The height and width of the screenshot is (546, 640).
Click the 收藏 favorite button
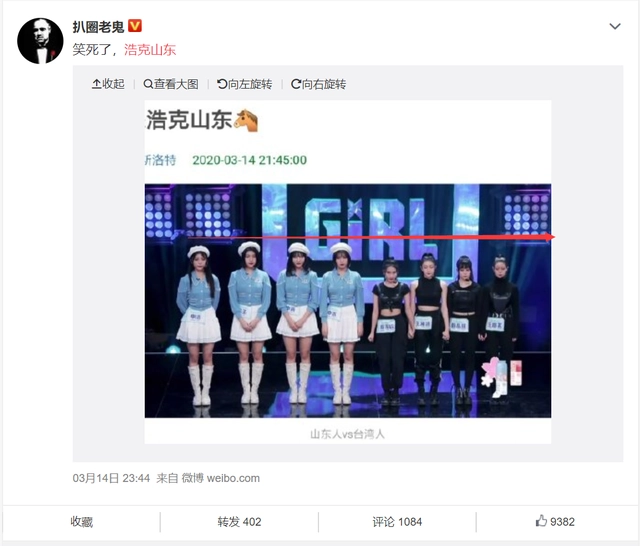click(82, 522)
